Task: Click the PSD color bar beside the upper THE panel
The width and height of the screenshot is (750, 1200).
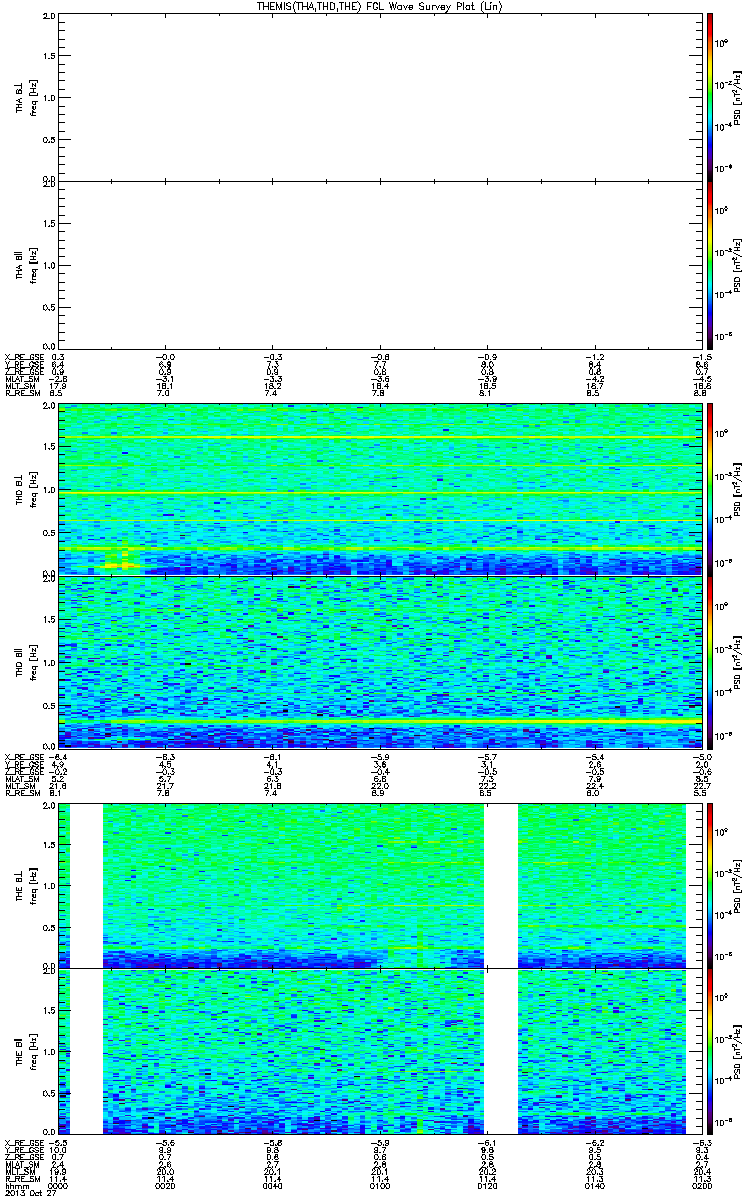Action: pyautogui.click(x=710, y=885)
